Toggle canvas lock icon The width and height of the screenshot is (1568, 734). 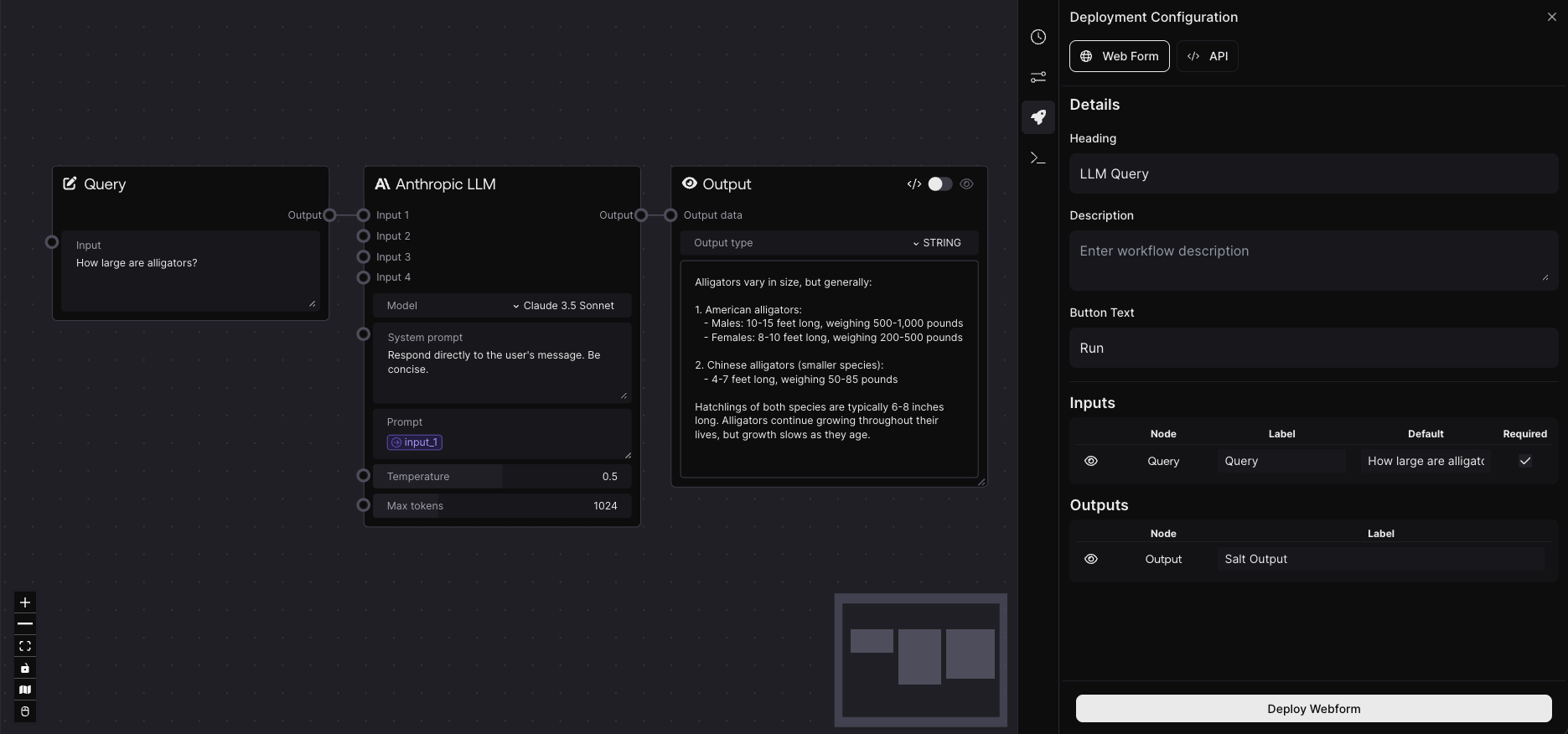click(25, 668)
